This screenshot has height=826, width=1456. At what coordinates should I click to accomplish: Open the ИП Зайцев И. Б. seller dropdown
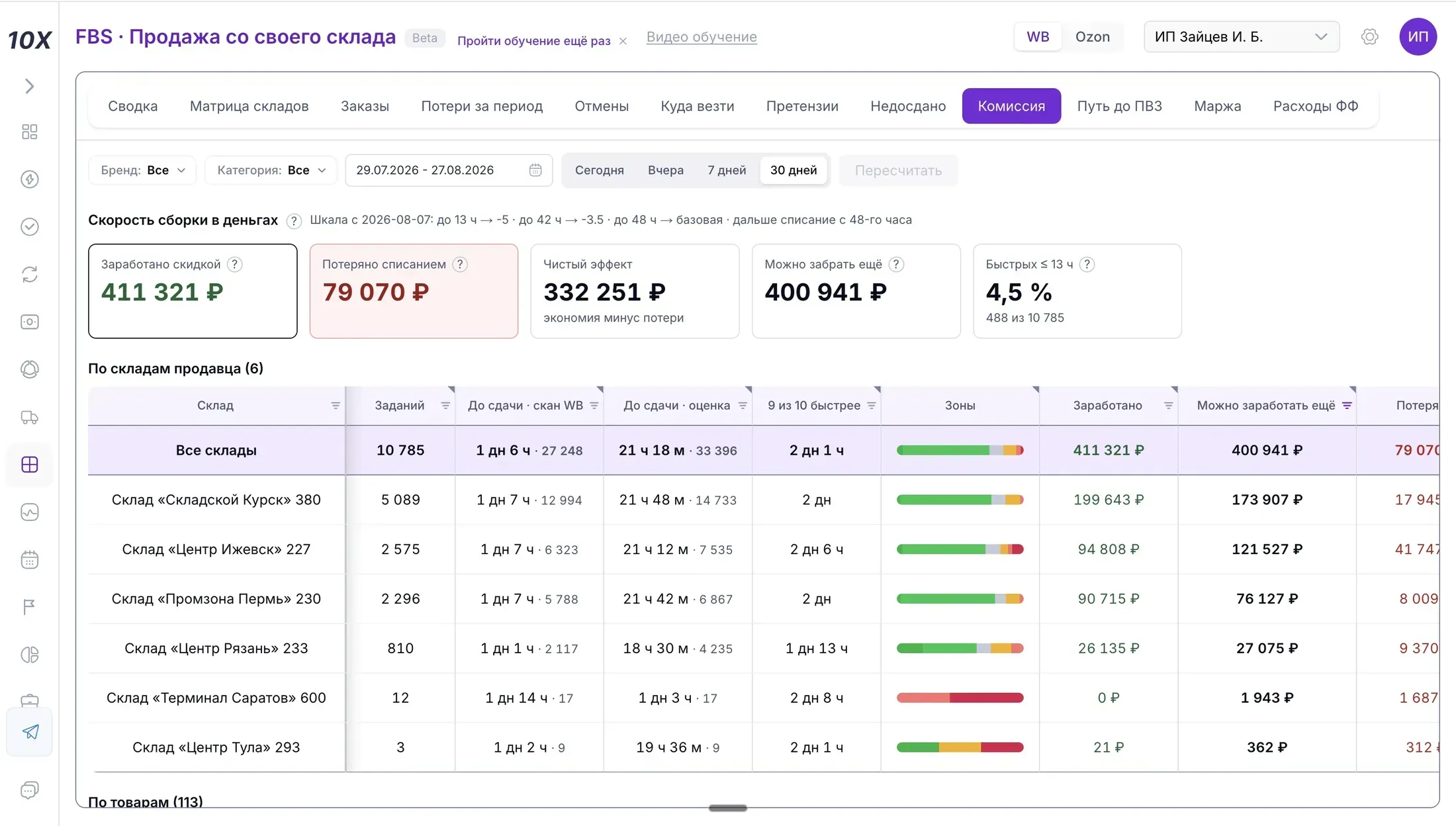pyautogui.click(x=1241, y=36)
